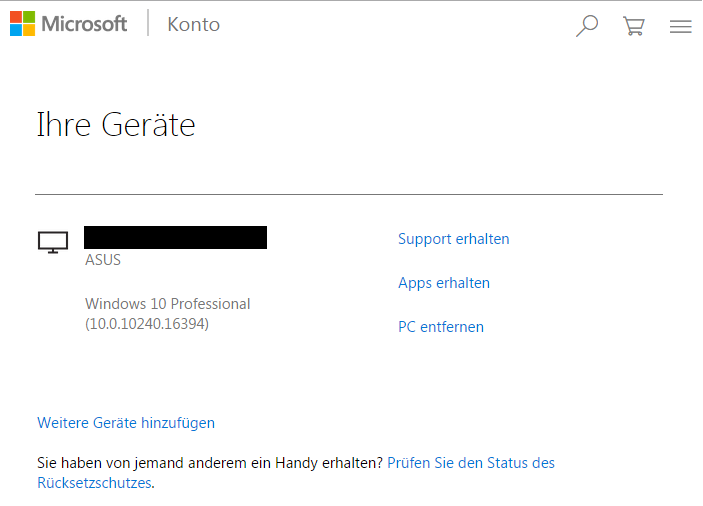Open the shopping cart icon
This screenshot has height=506, width=703.
634,26
